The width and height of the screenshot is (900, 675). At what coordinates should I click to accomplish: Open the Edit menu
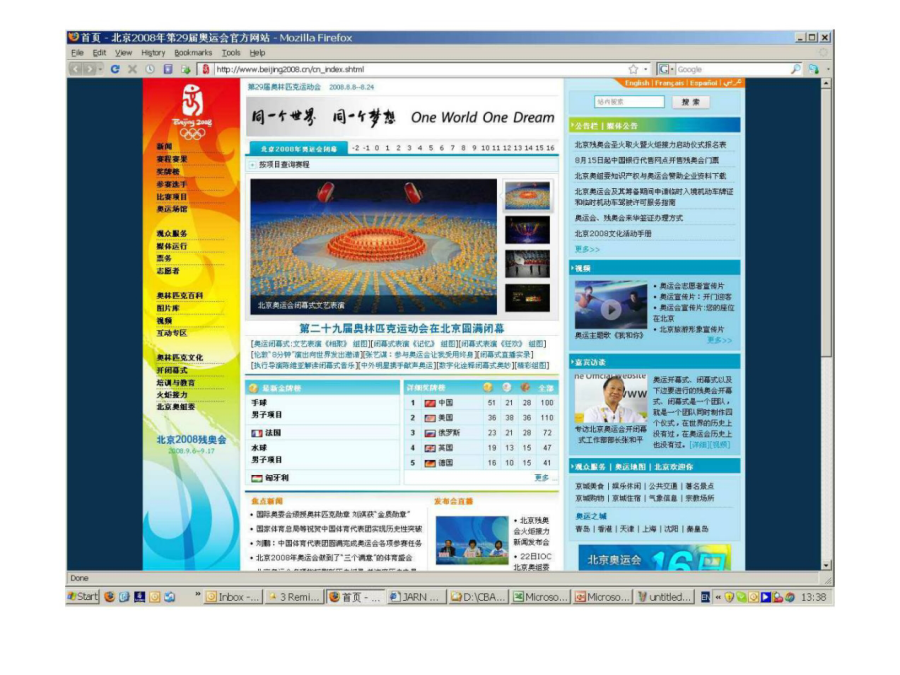(99, 52)
